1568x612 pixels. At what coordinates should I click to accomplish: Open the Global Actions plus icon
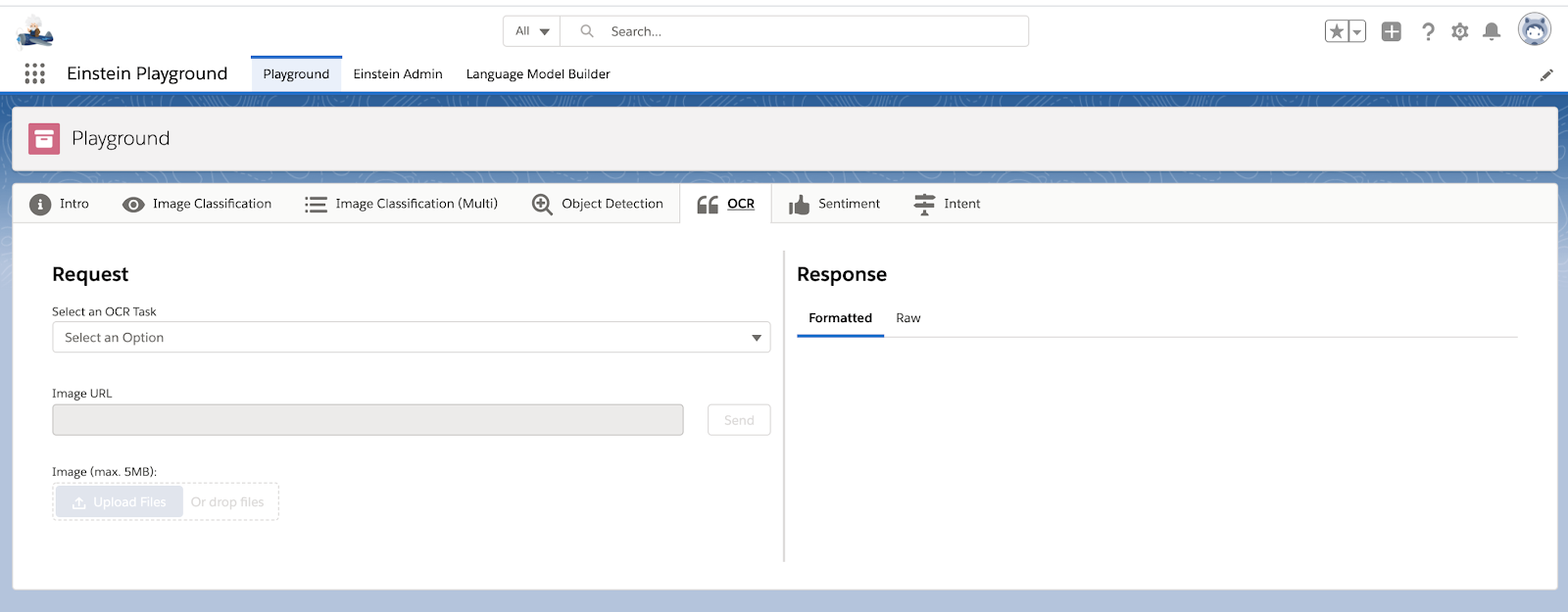coord(1392,31)
